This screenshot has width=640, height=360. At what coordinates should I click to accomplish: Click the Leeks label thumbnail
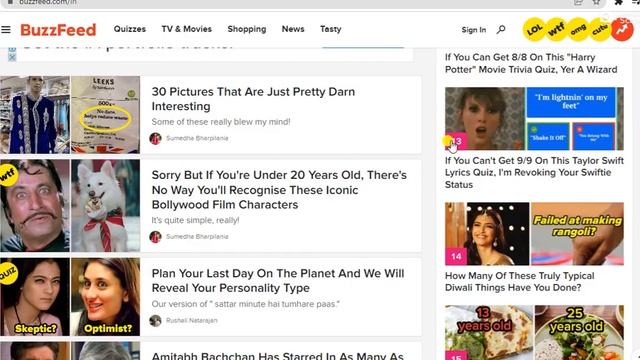pos(106,115)
